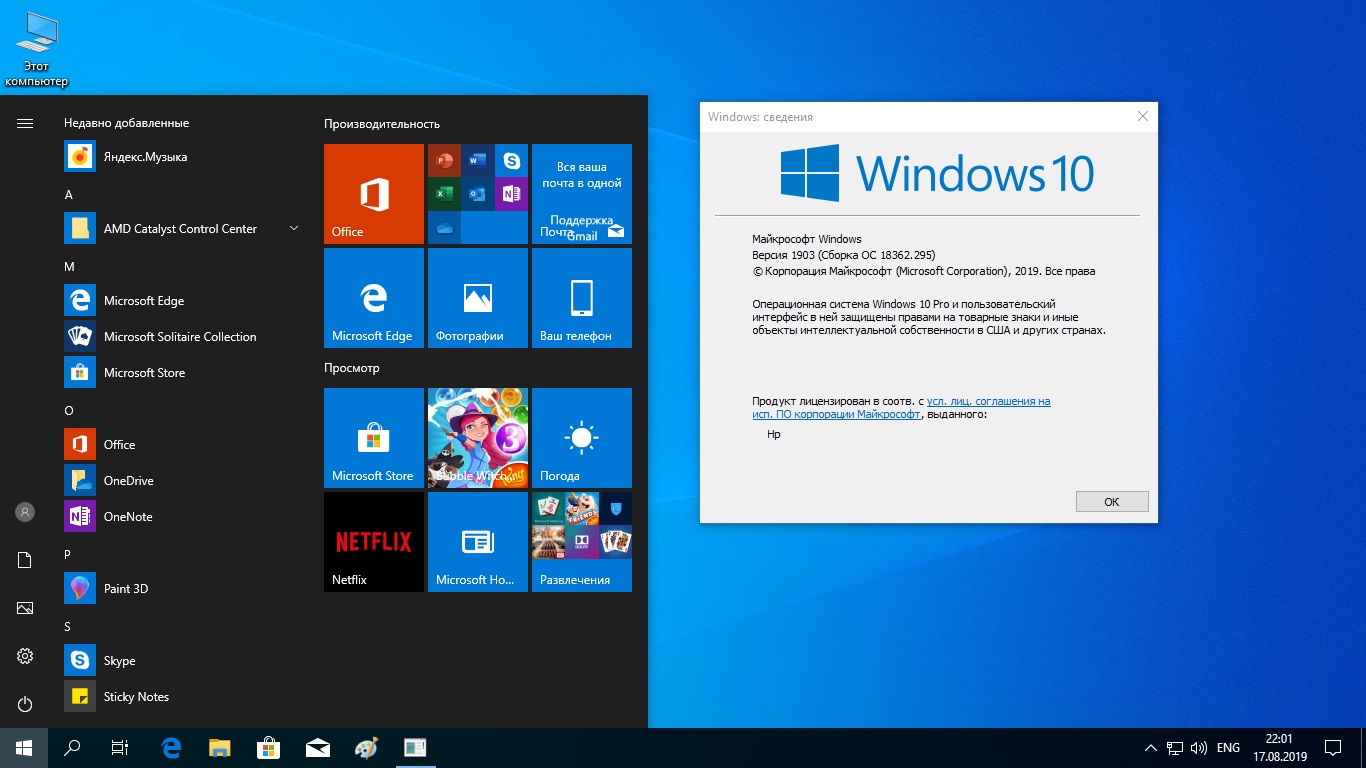1366x768 pixels.
Task: Click the volume icon in system tray
Action: [x=1200, y=748]
